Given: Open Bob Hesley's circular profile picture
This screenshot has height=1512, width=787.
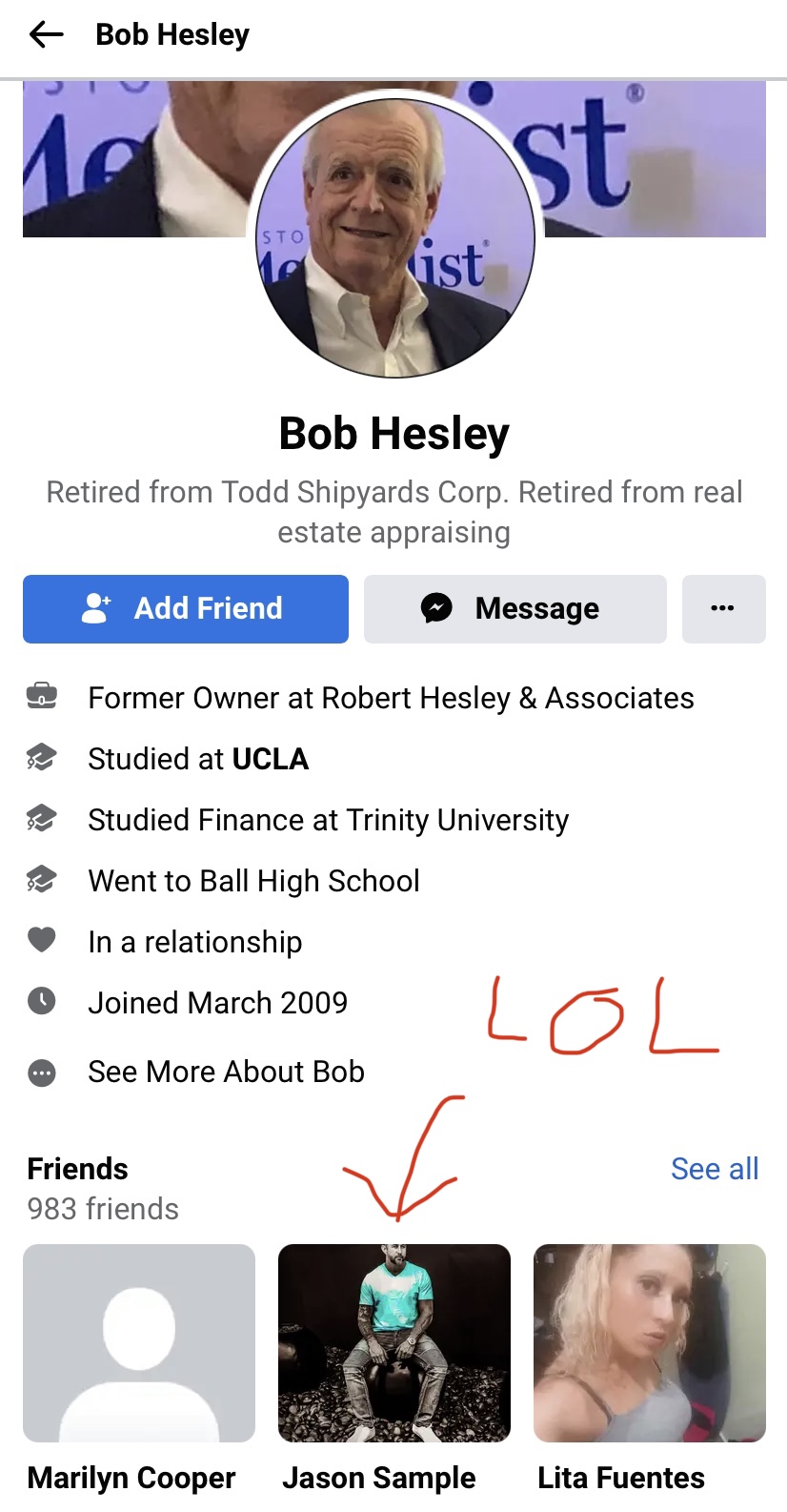Looking at the screenshot, I should click(395, 238).
